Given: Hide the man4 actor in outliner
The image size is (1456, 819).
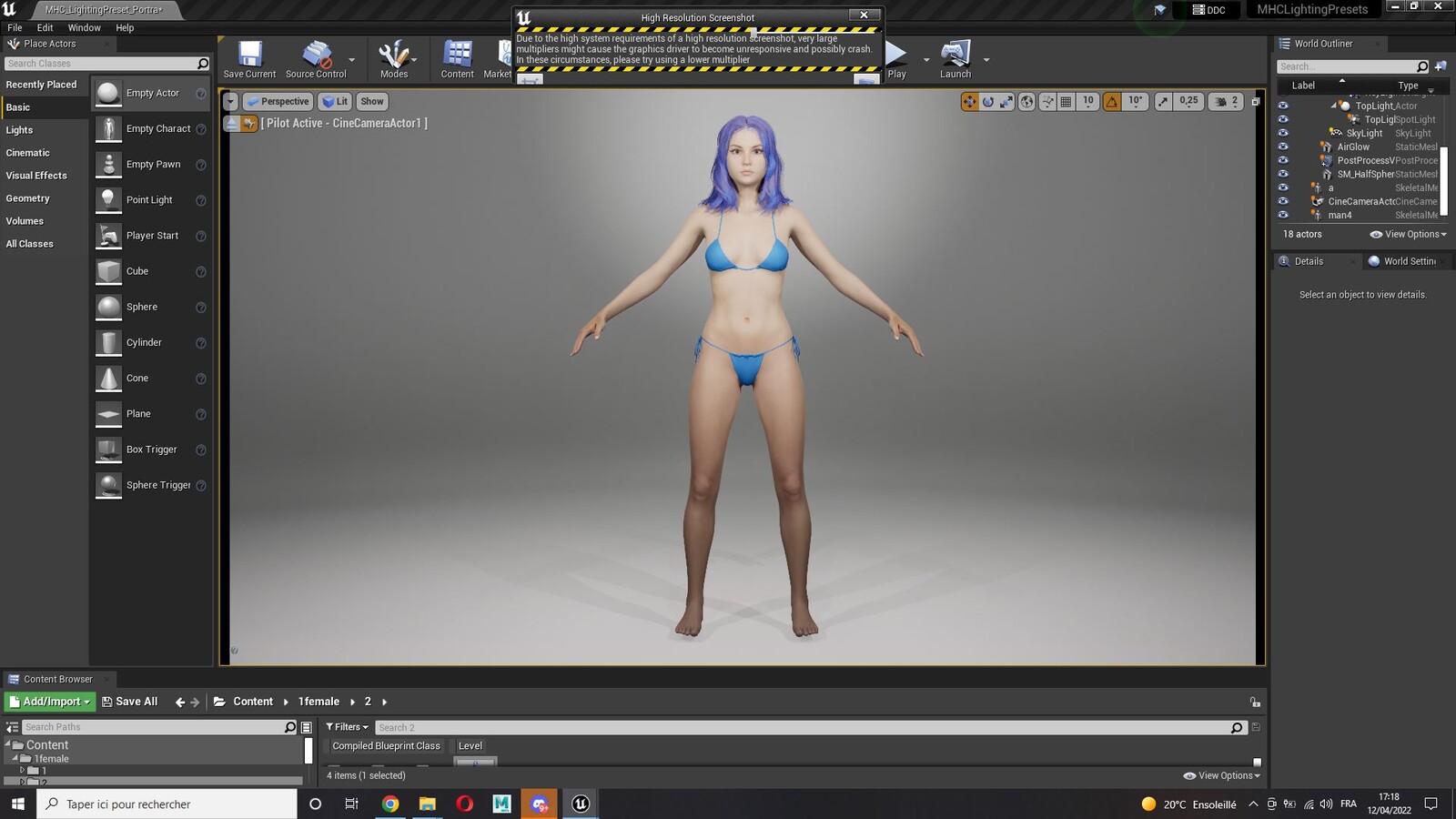Looking at the screenshot, I should pos(1283,215).
